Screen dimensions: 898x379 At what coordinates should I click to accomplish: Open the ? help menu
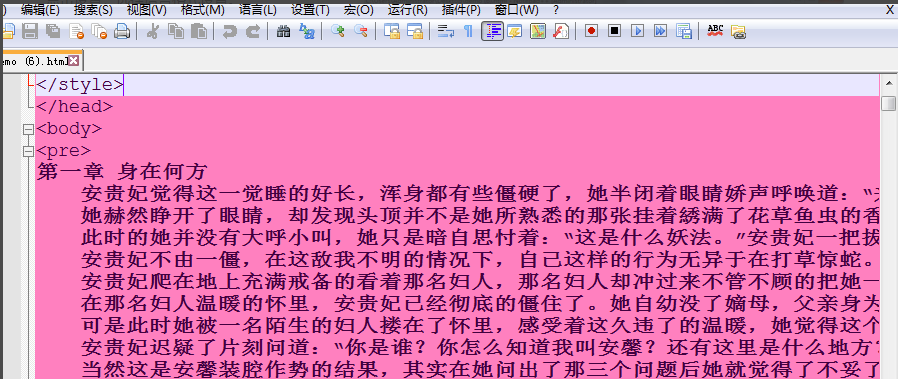pos(556,10)
